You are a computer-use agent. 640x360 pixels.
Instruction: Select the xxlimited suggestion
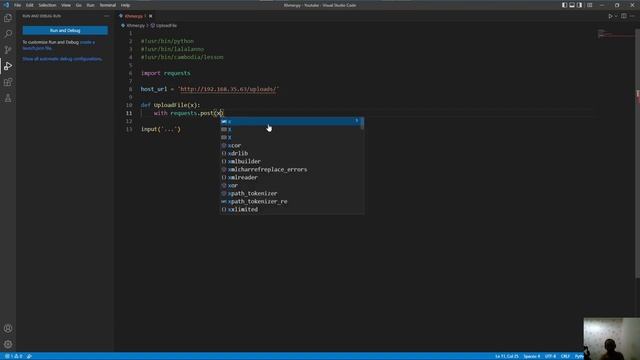point(292,209)
